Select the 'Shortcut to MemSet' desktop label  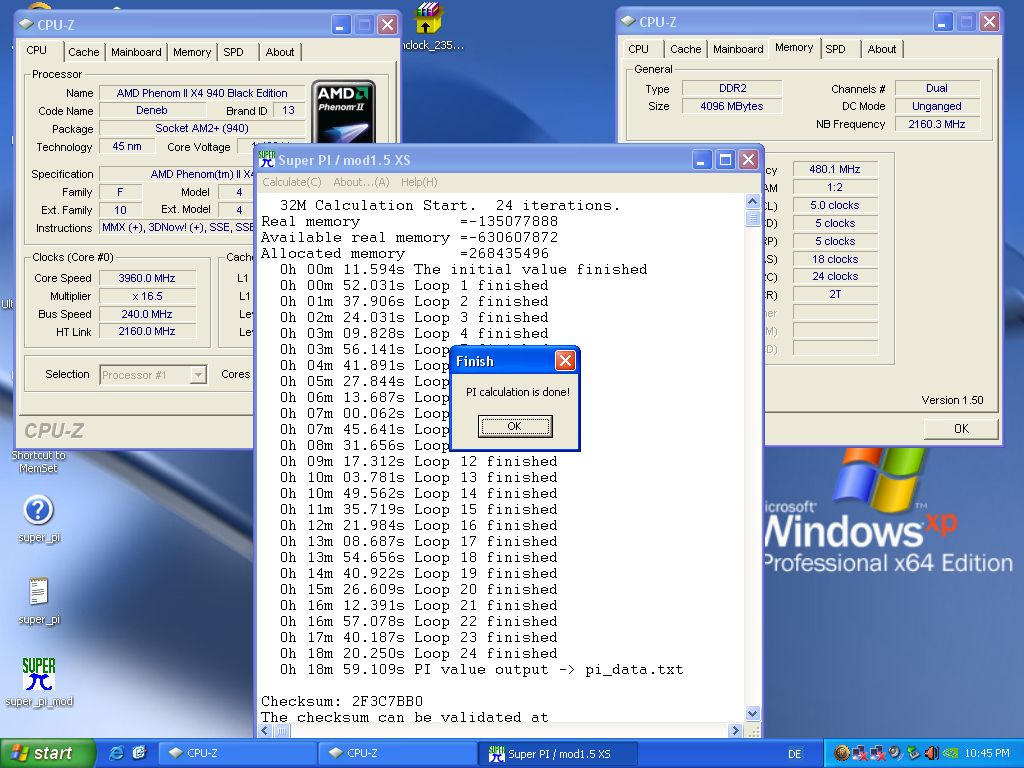coord(39,462)
